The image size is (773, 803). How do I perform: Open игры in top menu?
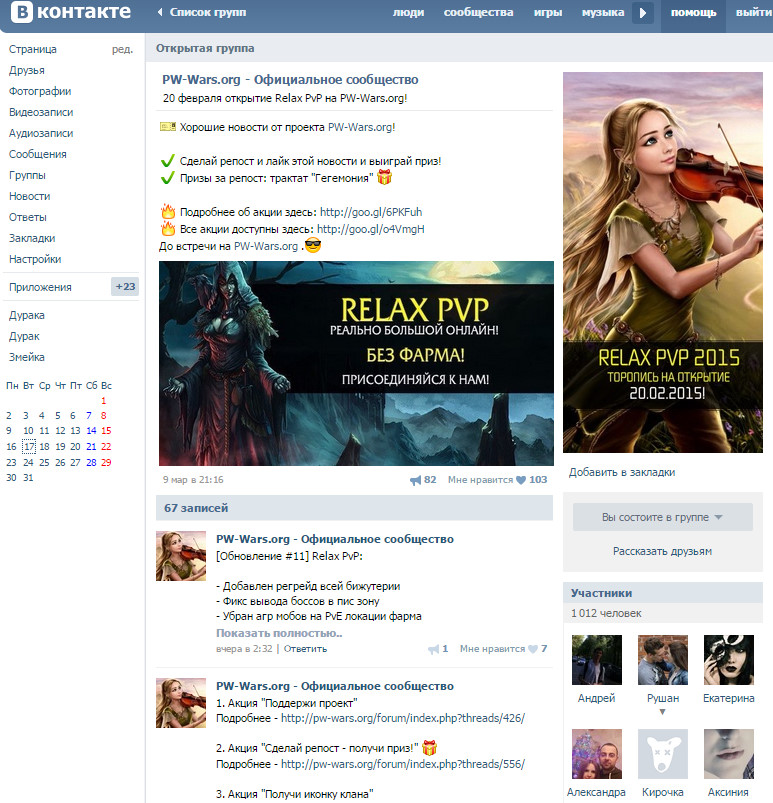pyautogui.click(x=548, y=12)
